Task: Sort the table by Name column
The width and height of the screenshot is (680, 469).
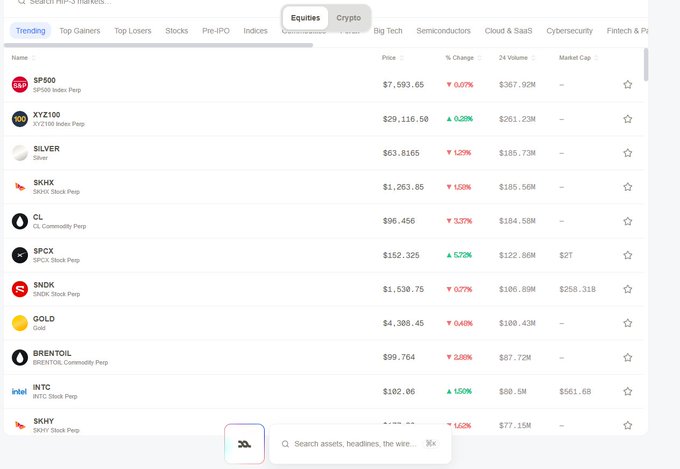Action: (x=23, y=58)
